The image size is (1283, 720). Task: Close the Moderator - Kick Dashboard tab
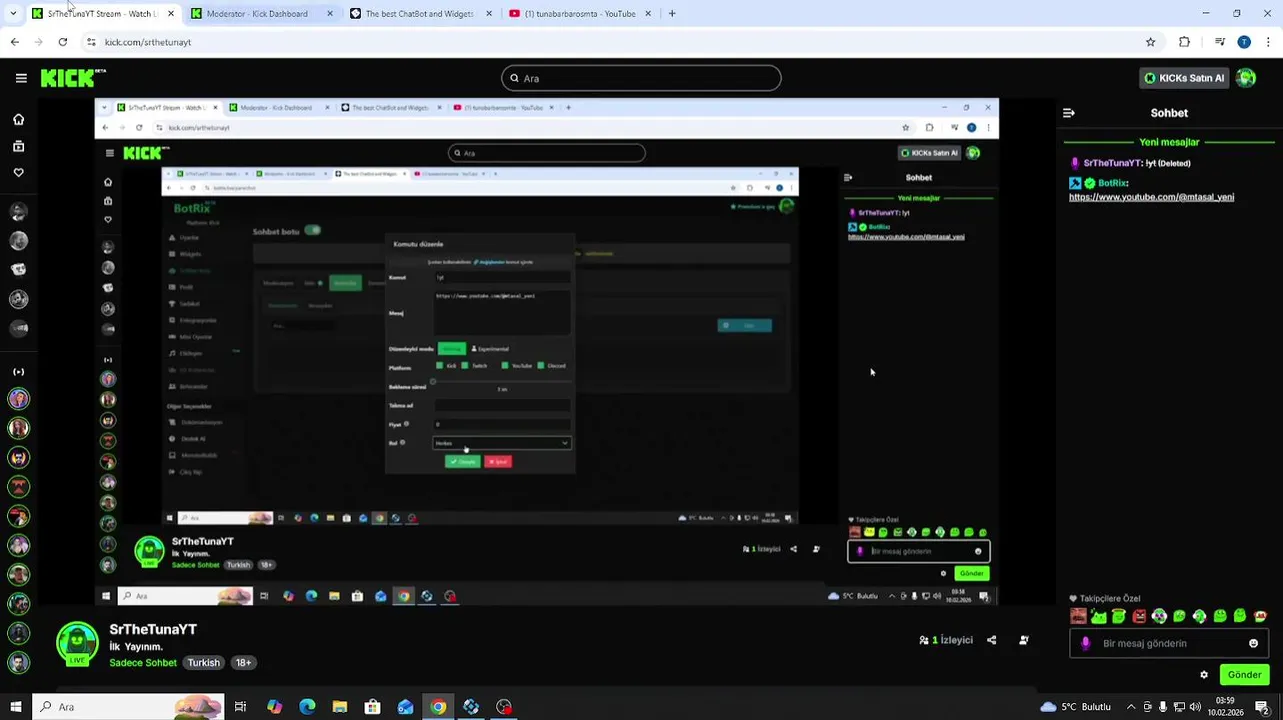(x=330, y=14)
